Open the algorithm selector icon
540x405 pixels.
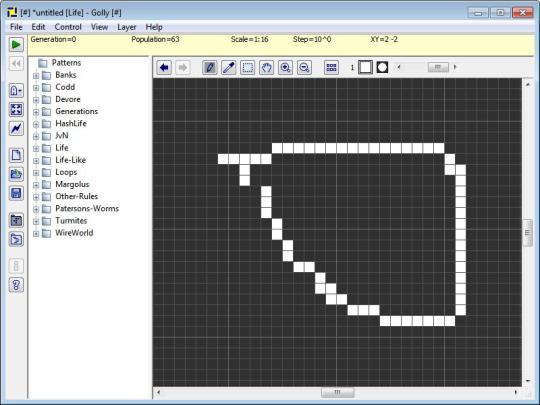pyautogui.click(x=16, y=91)
